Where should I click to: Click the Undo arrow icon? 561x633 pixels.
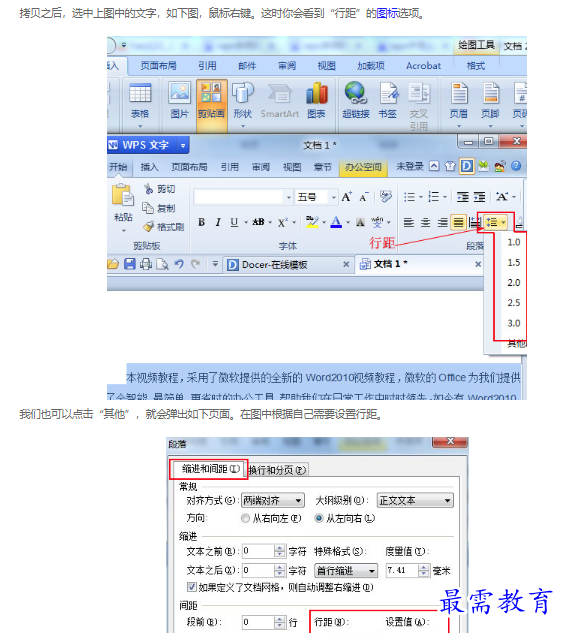pos(179,264)
